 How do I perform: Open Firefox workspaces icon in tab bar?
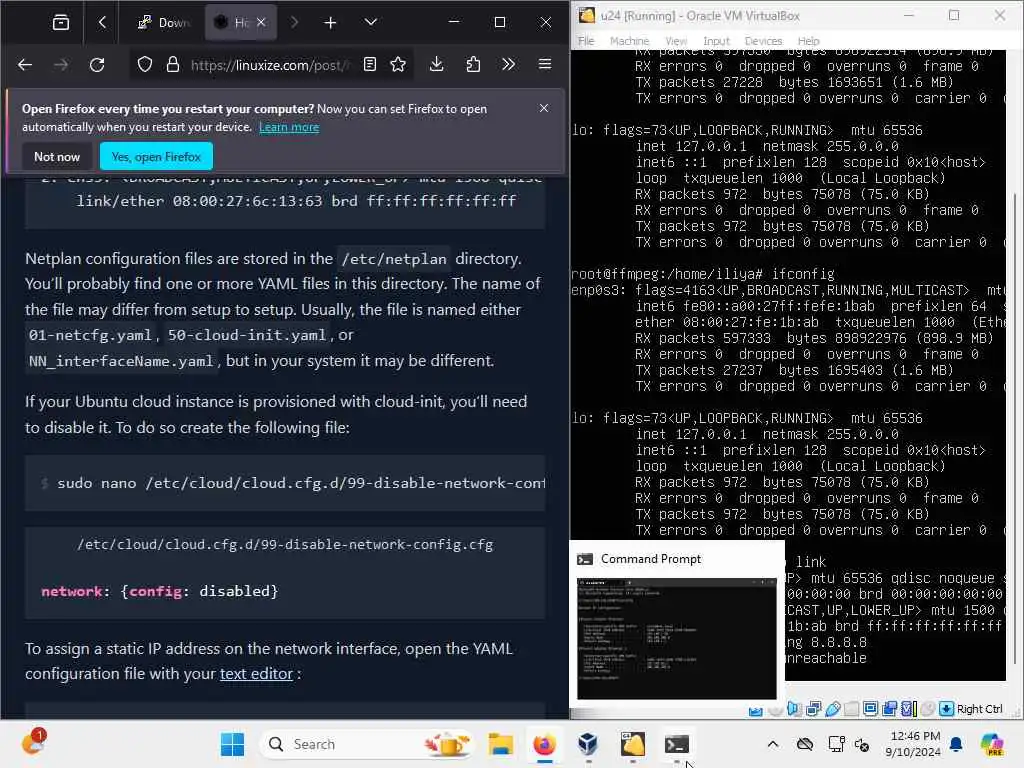click(x=61, y=23)
